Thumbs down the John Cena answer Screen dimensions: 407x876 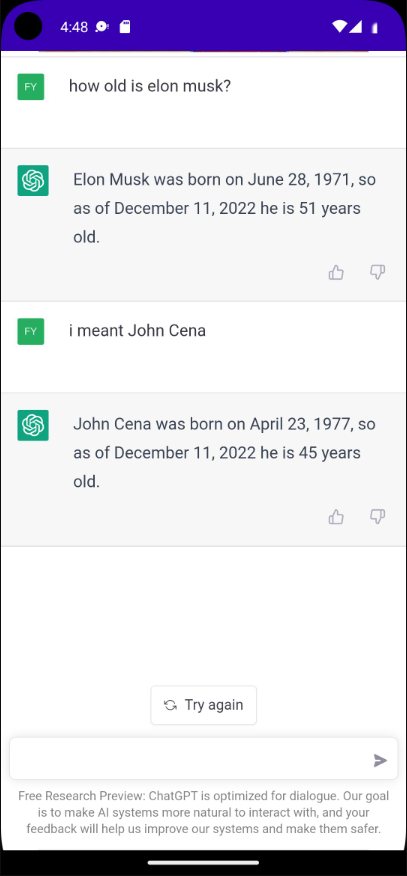pyautogui.click(x=378, y=517)
